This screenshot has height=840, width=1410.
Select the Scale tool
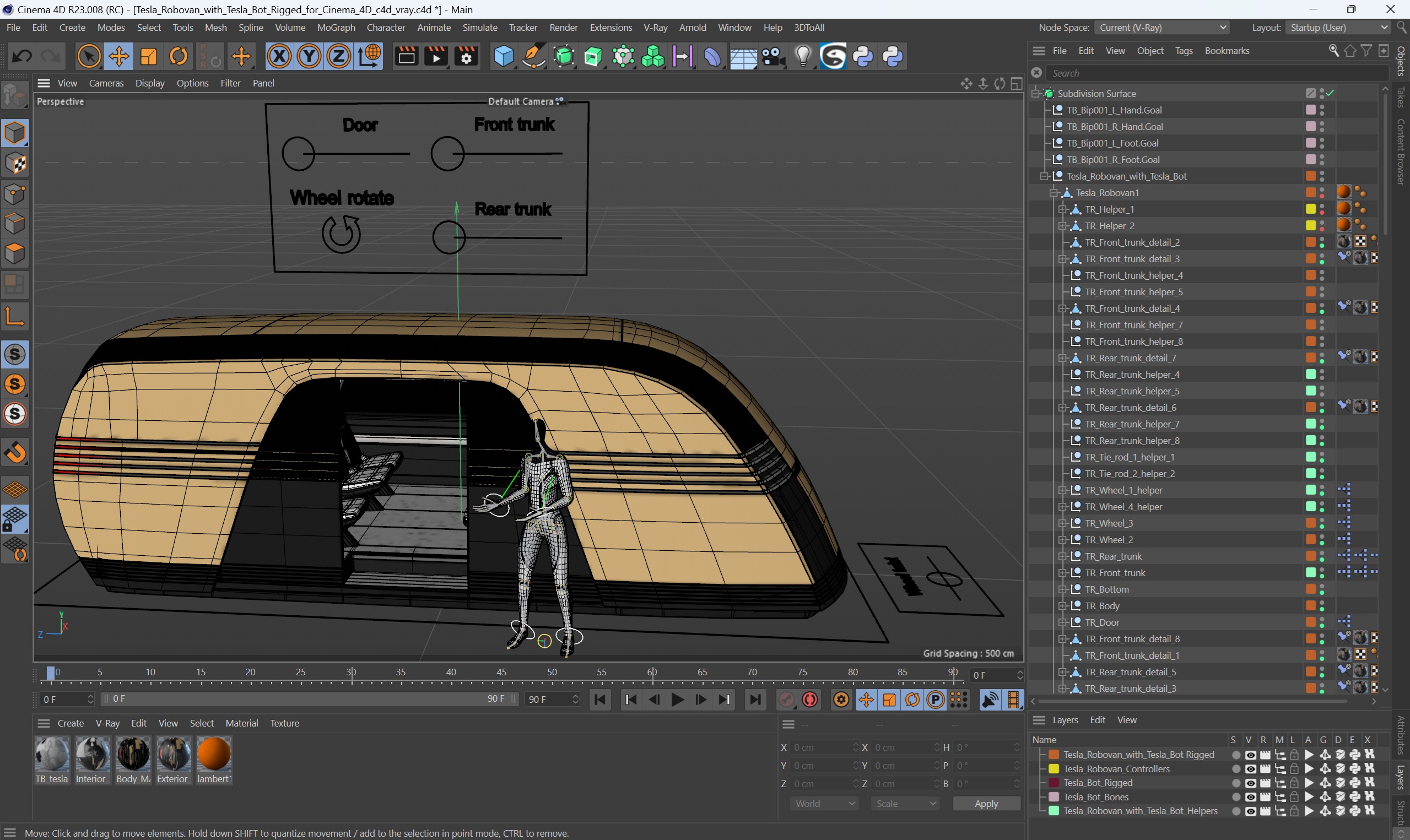click(x=149, y=56)
